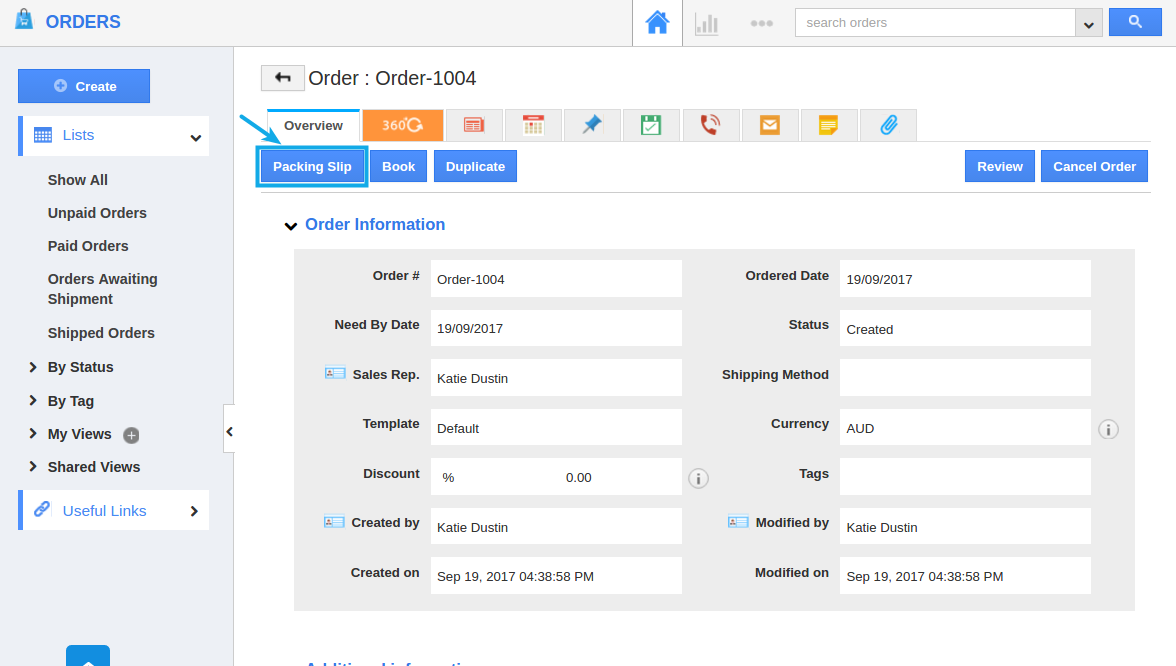The image size is (1176, 666).
Task: Focus the search orders field
Action: pos(934,22)
